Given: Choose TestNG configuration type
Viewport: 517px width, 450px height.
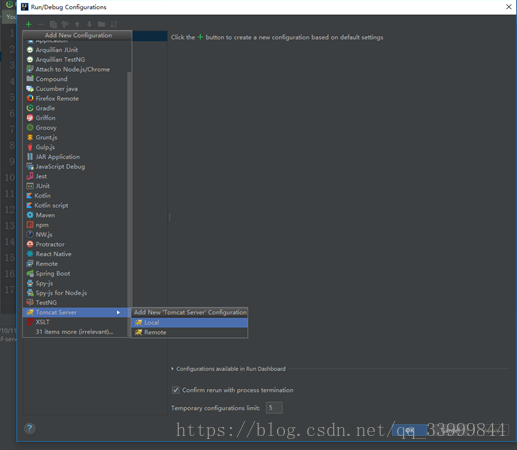Looking at the screenshot, I should [75, 303].
